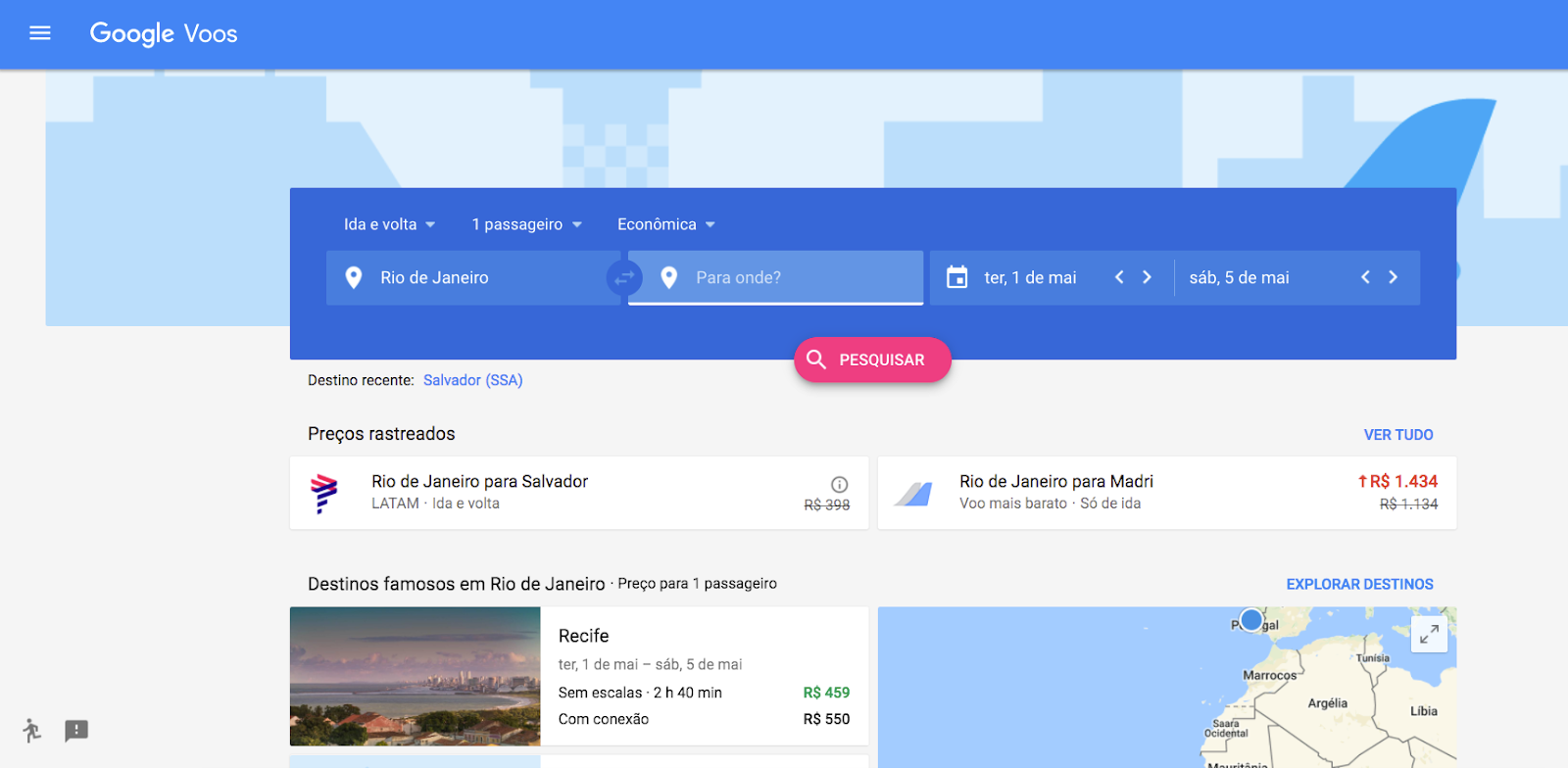This screenshot has width=1568, height=768.
Task: Open the hamburger main menu
Action: coord(40,33)
